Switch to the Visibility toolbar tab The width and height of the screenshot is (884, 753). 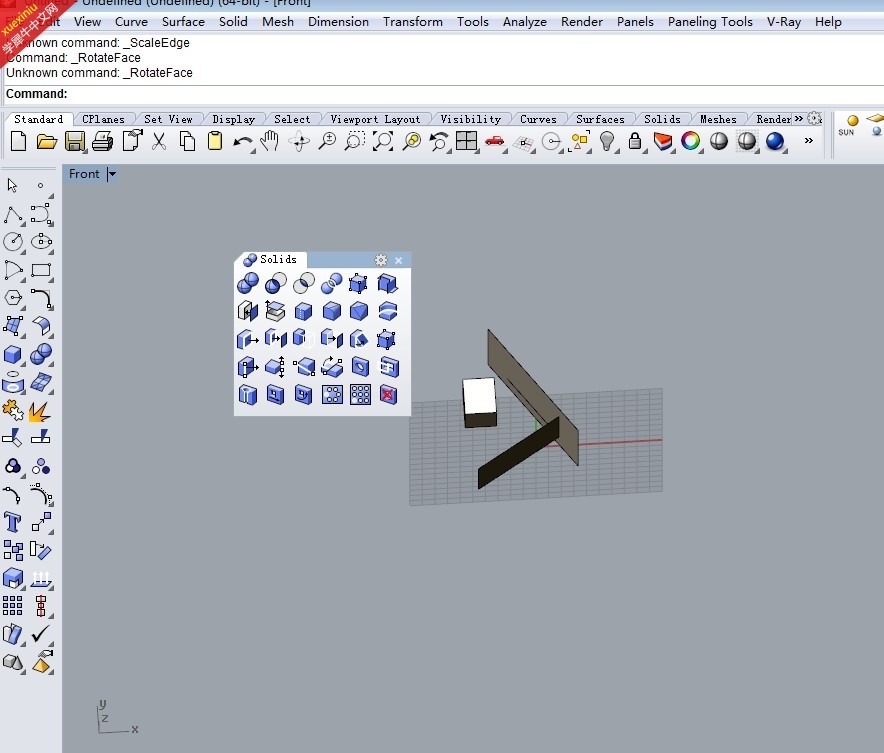470,119
